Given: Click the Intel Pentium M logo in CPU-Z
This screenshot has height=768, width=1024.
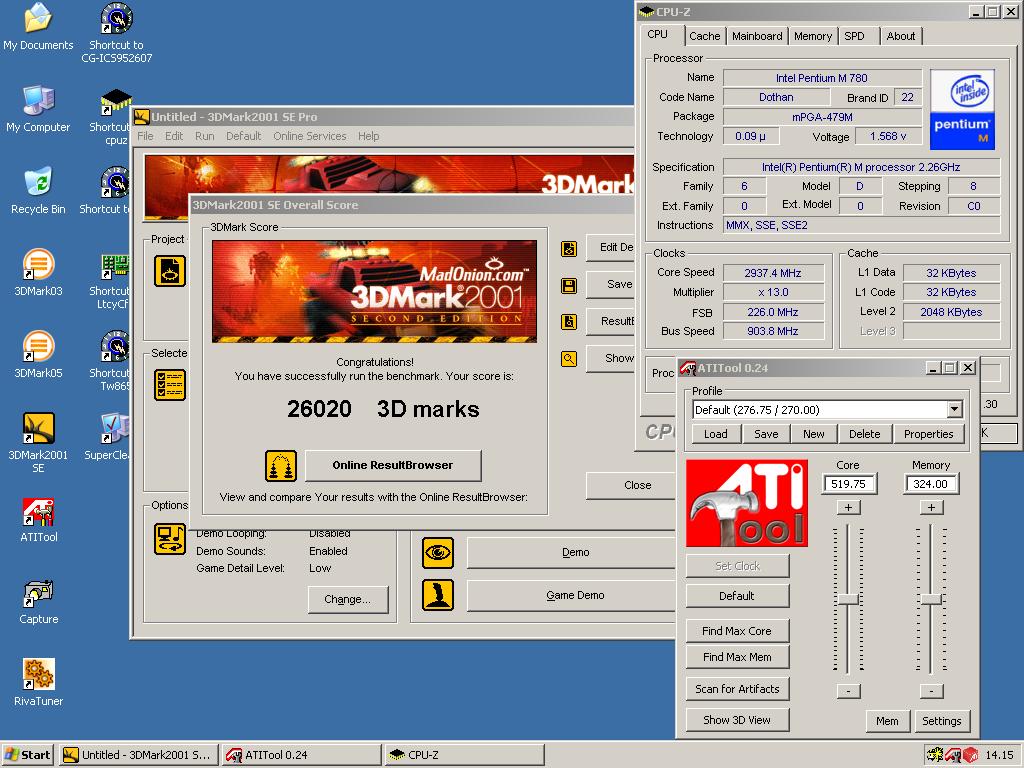Looking at the screenshot, I should point(962,108).
